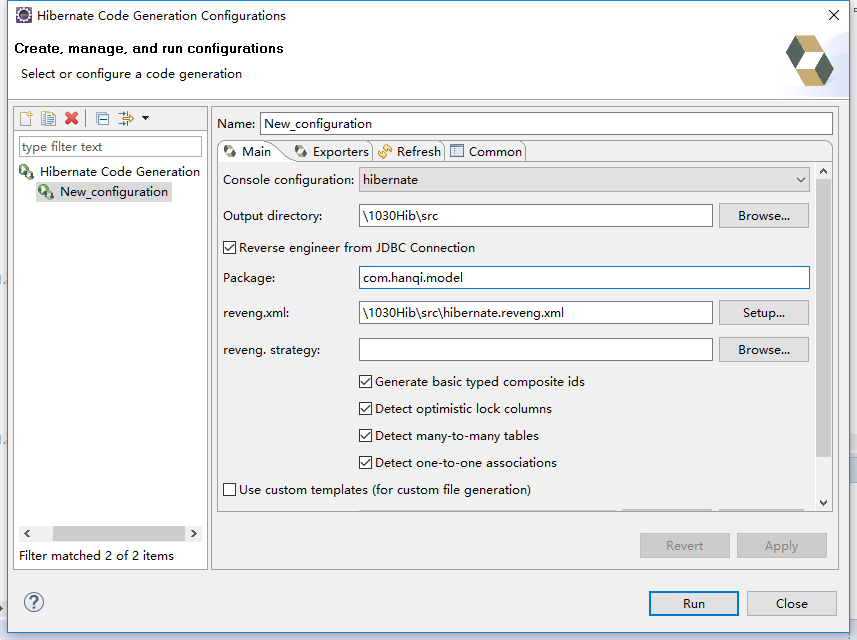Click the Main tab vertical scrollbar thumb
857x640 pixels.
point(824,318)
